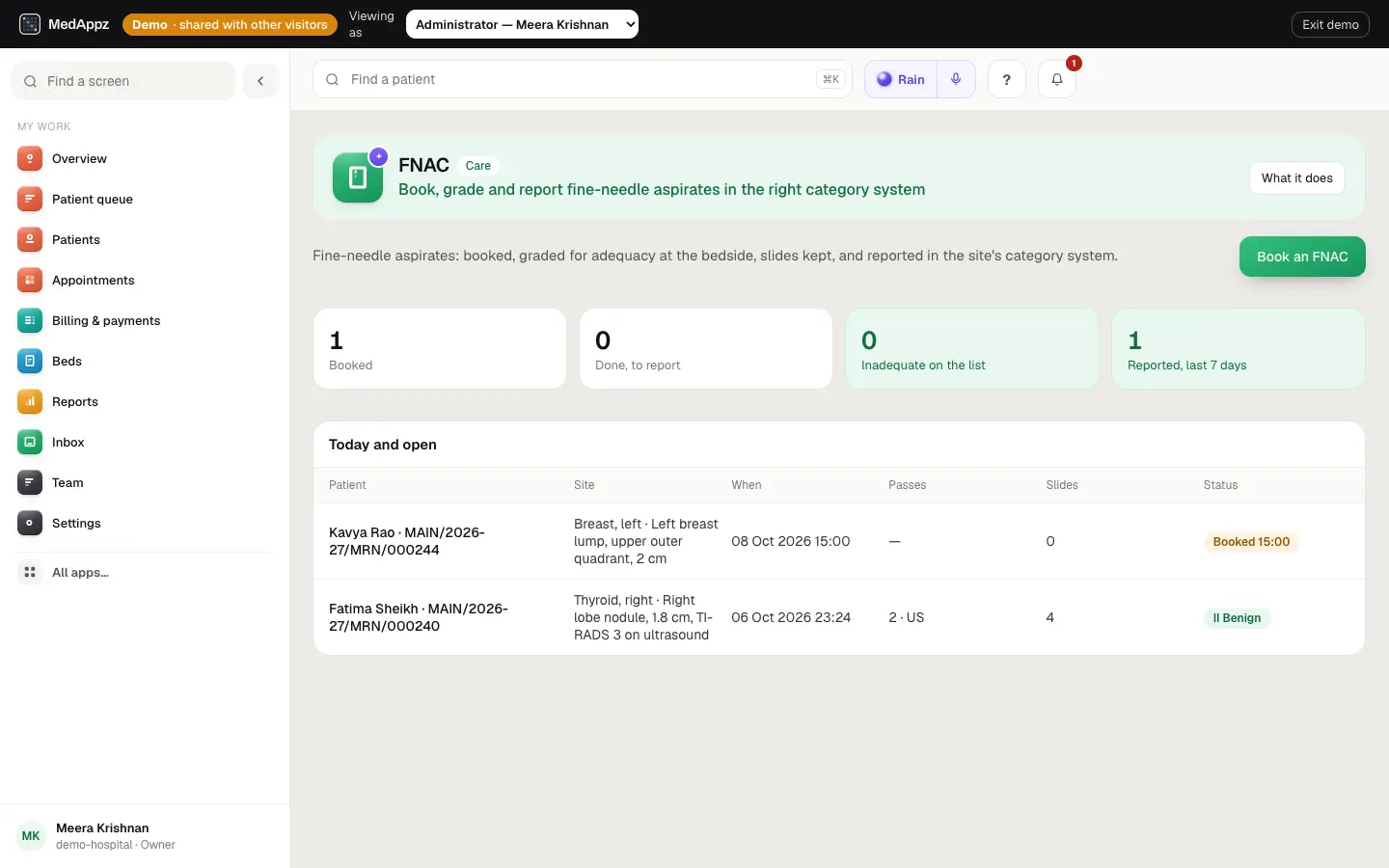Open the Reported, last 7 days card

pos(1239,349)
